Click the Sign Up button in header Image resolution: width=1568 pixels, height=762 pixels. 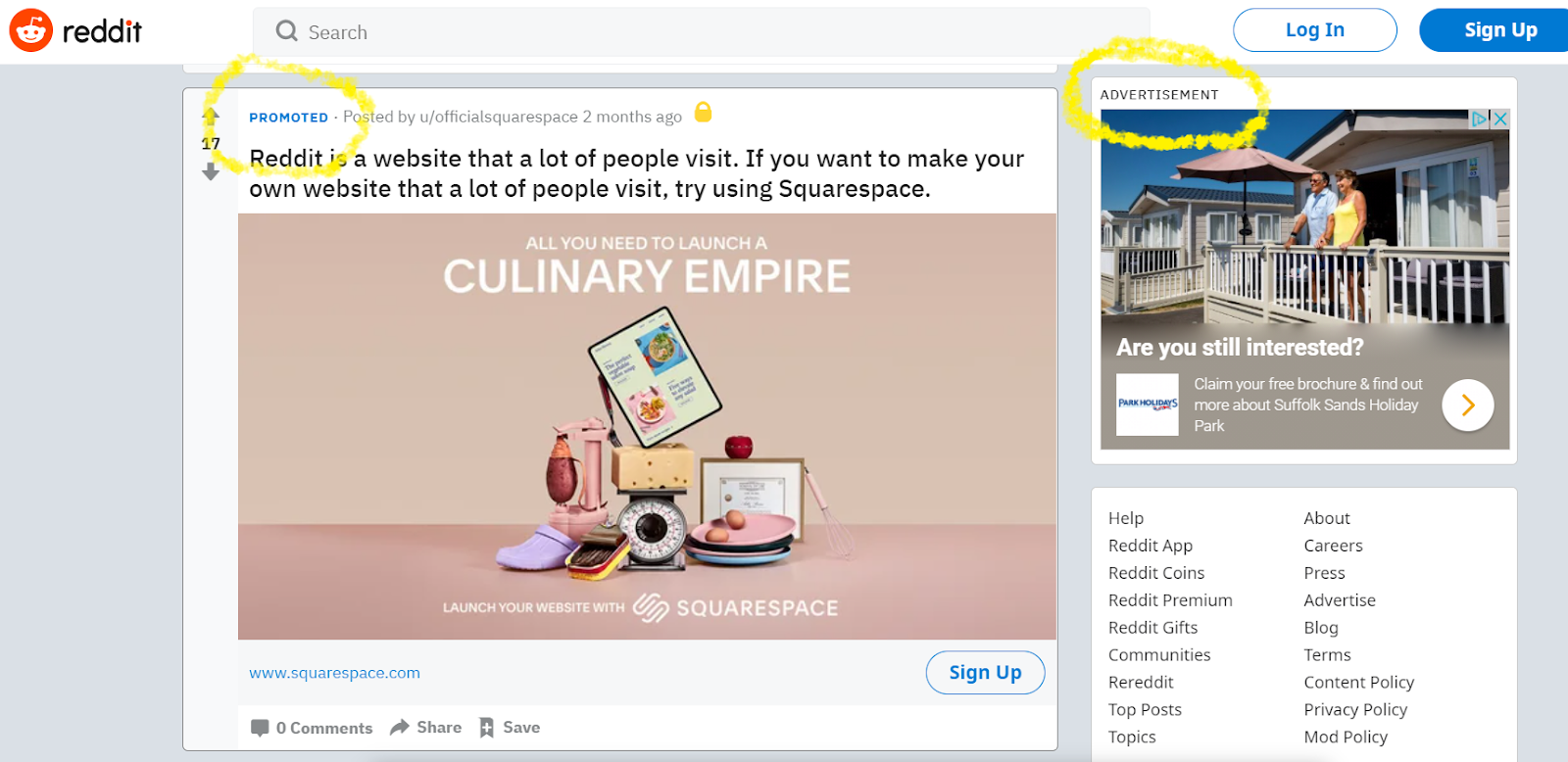[x=1495, y=30]
